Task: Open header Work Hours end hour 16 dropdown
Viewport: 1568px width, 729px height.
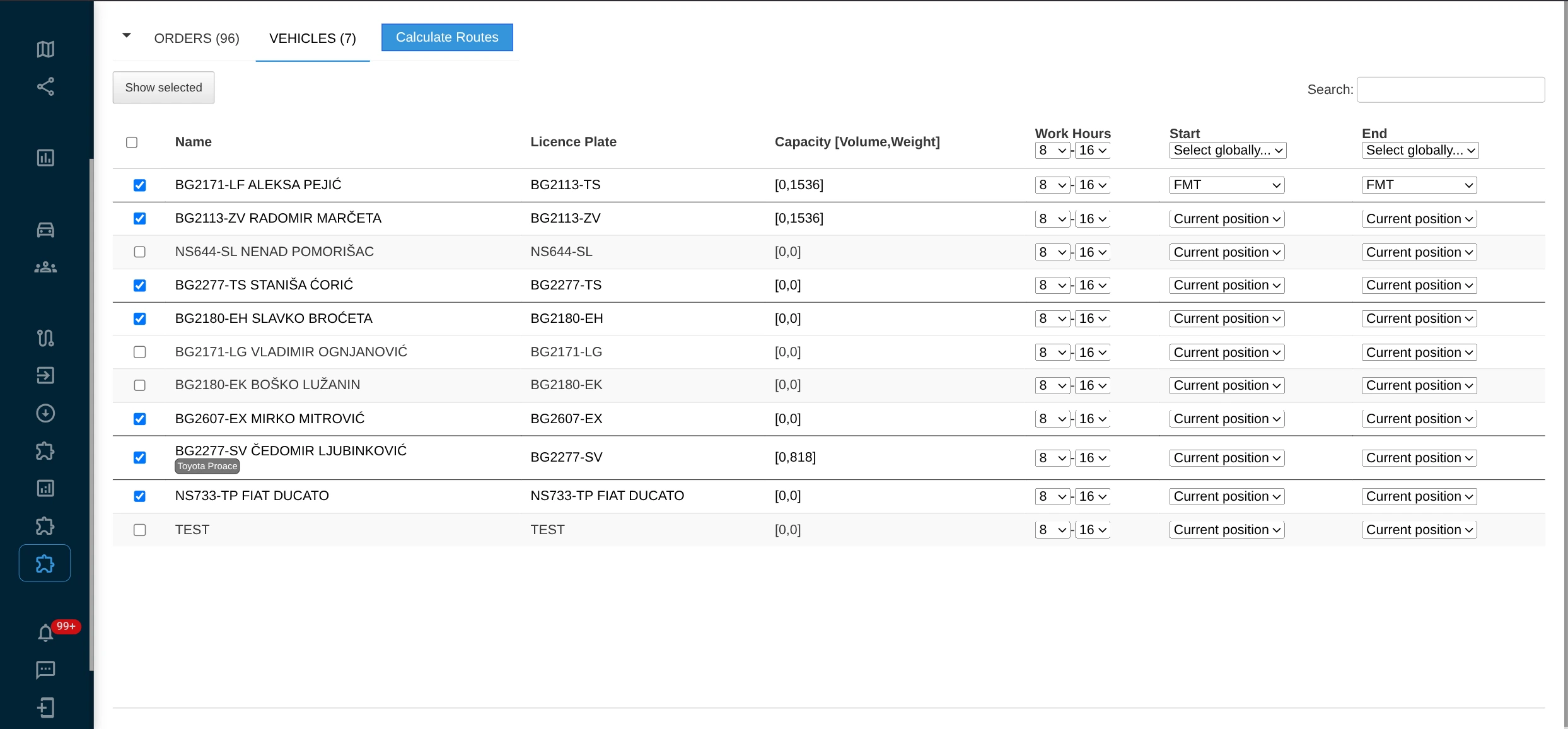Action: 1092,151
